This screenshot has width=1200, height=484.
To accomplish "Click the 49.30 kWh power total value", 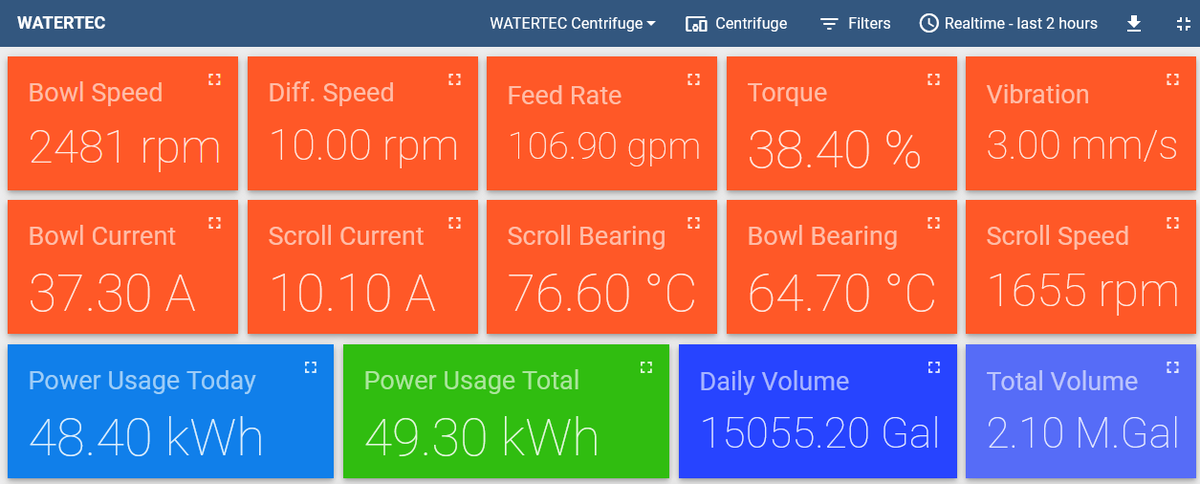I will click(482, 437).
